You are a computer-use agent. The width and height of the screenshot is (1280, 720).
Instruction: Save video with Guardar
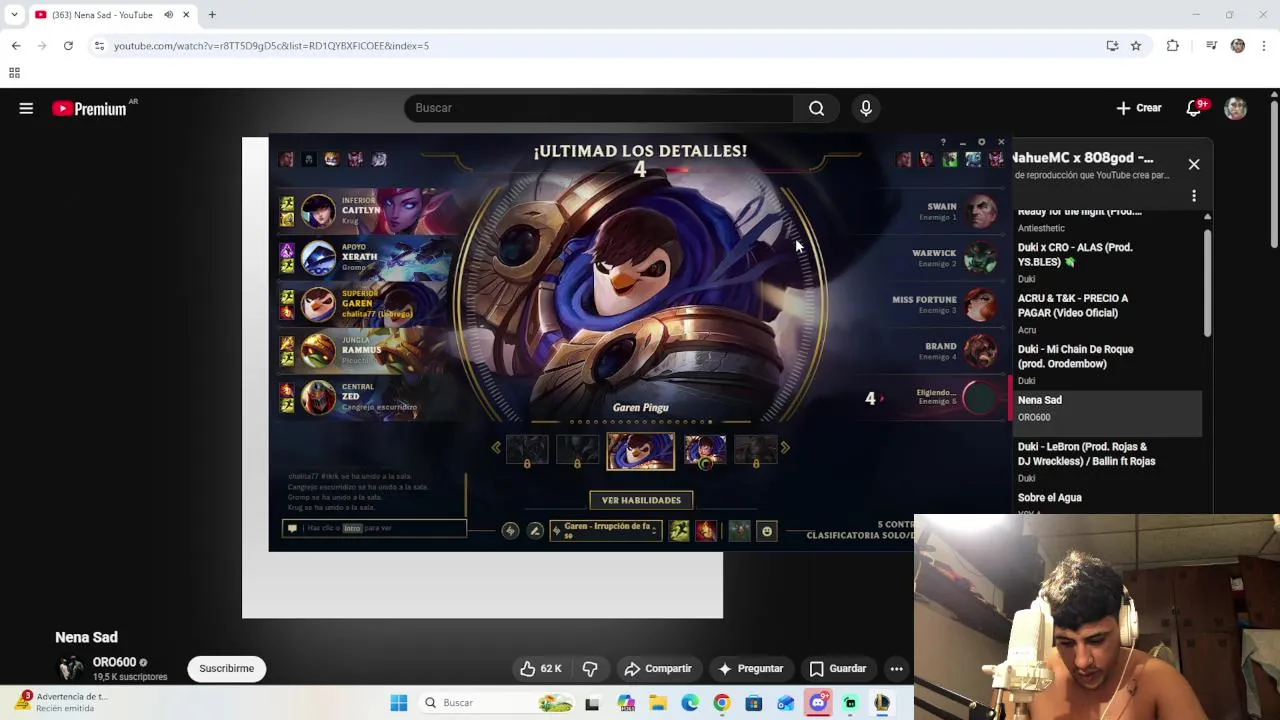tap(837, 668)
